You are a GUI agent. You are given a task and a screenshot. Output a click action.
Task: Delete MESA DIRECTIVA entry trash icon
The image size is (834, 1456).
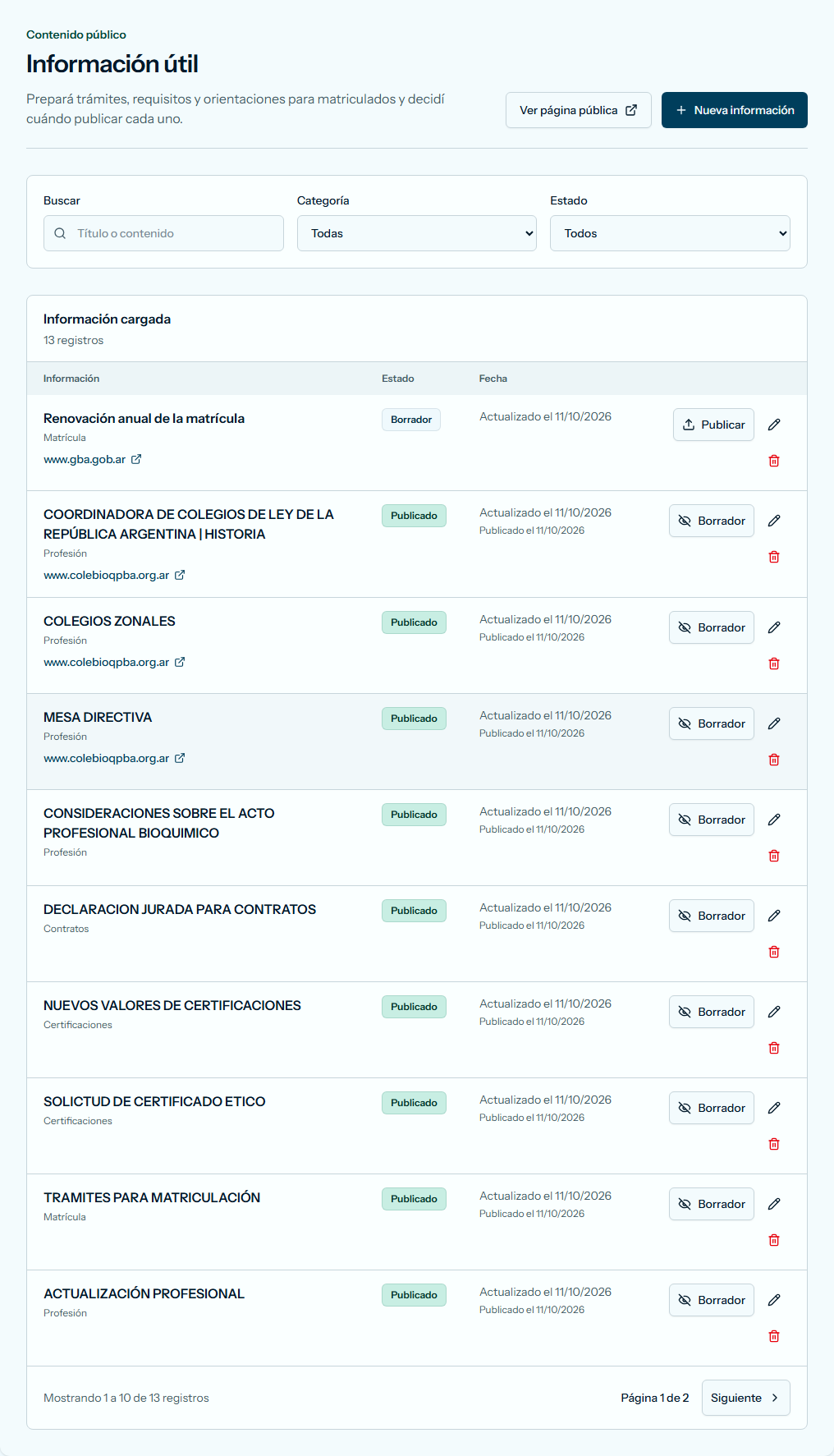click(x=774, y=760)
